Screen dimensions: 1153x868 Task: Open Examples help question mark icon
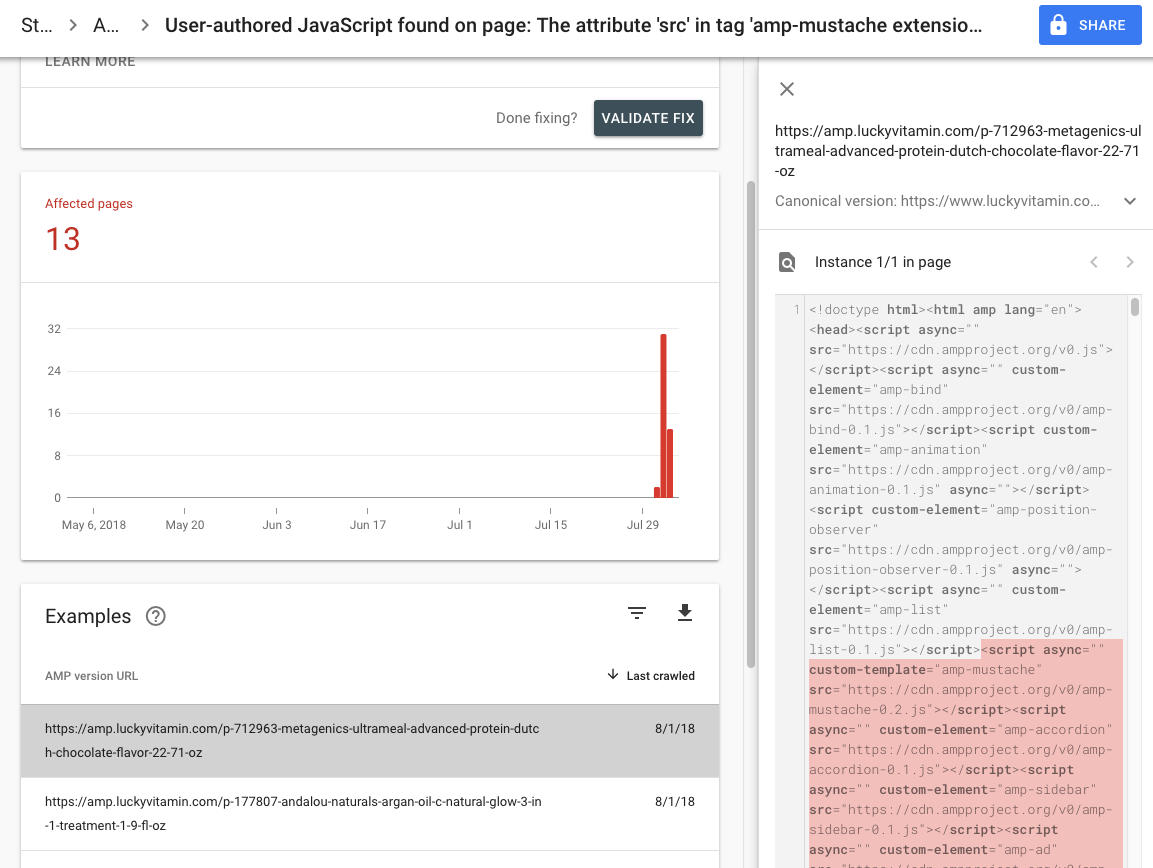(155, 616)
